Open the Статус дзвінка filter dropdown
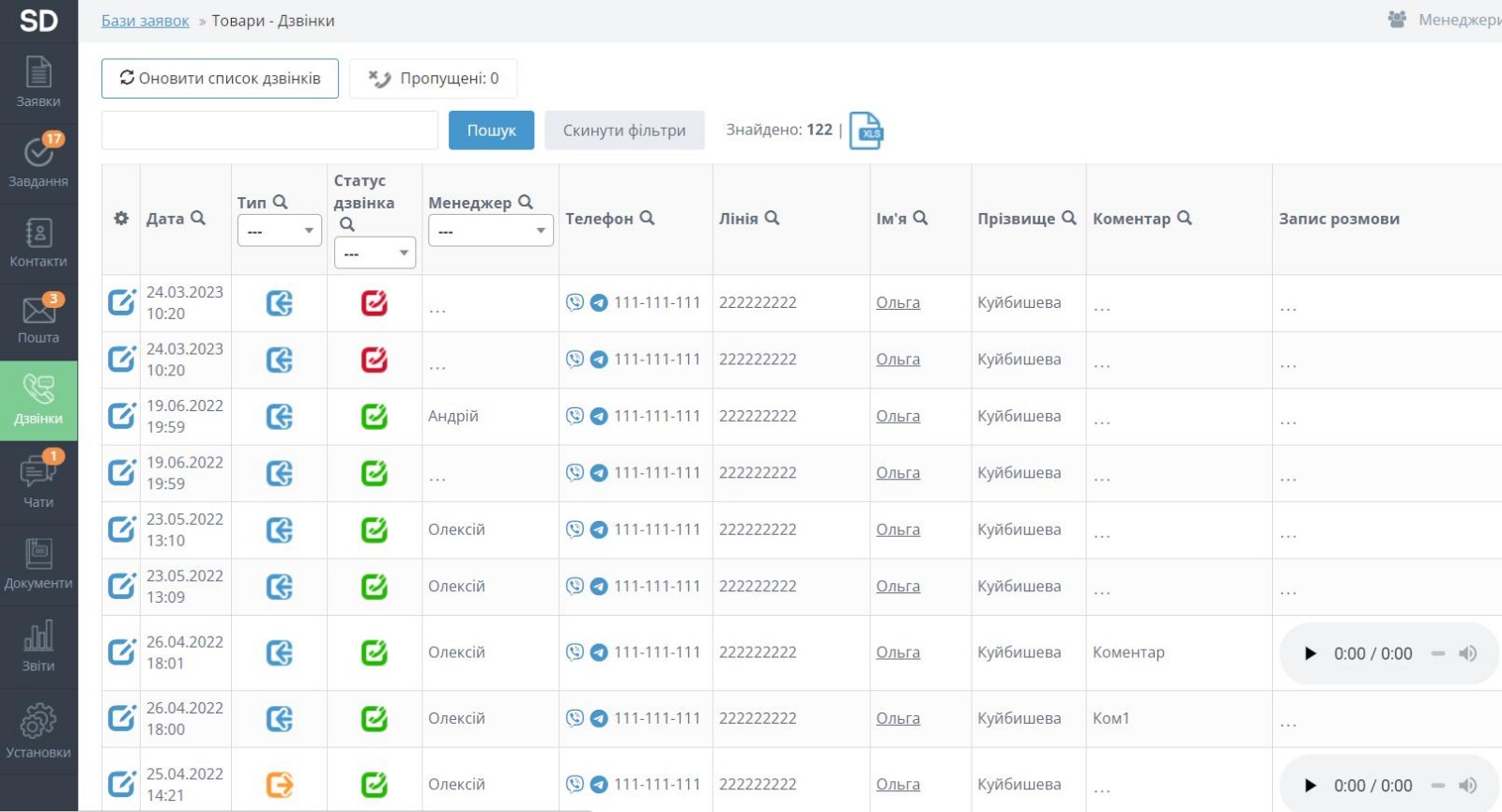 click(x=375, y=253)
